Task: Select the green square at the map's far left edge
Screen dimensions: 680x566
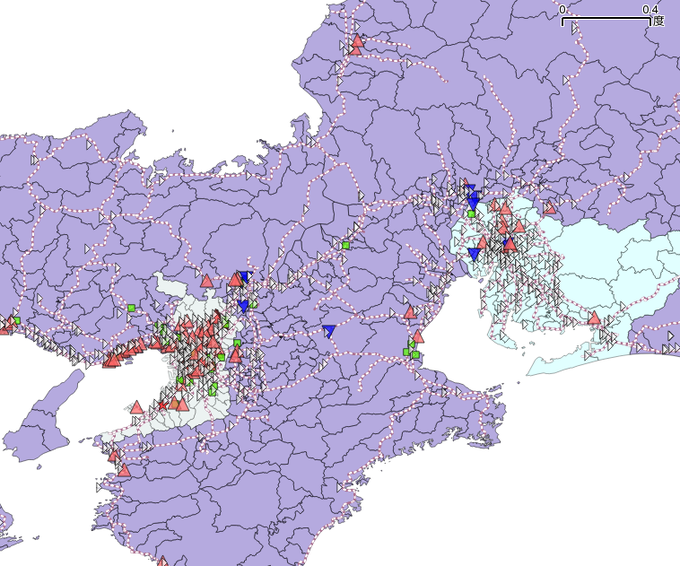Action: pos(16,321)
